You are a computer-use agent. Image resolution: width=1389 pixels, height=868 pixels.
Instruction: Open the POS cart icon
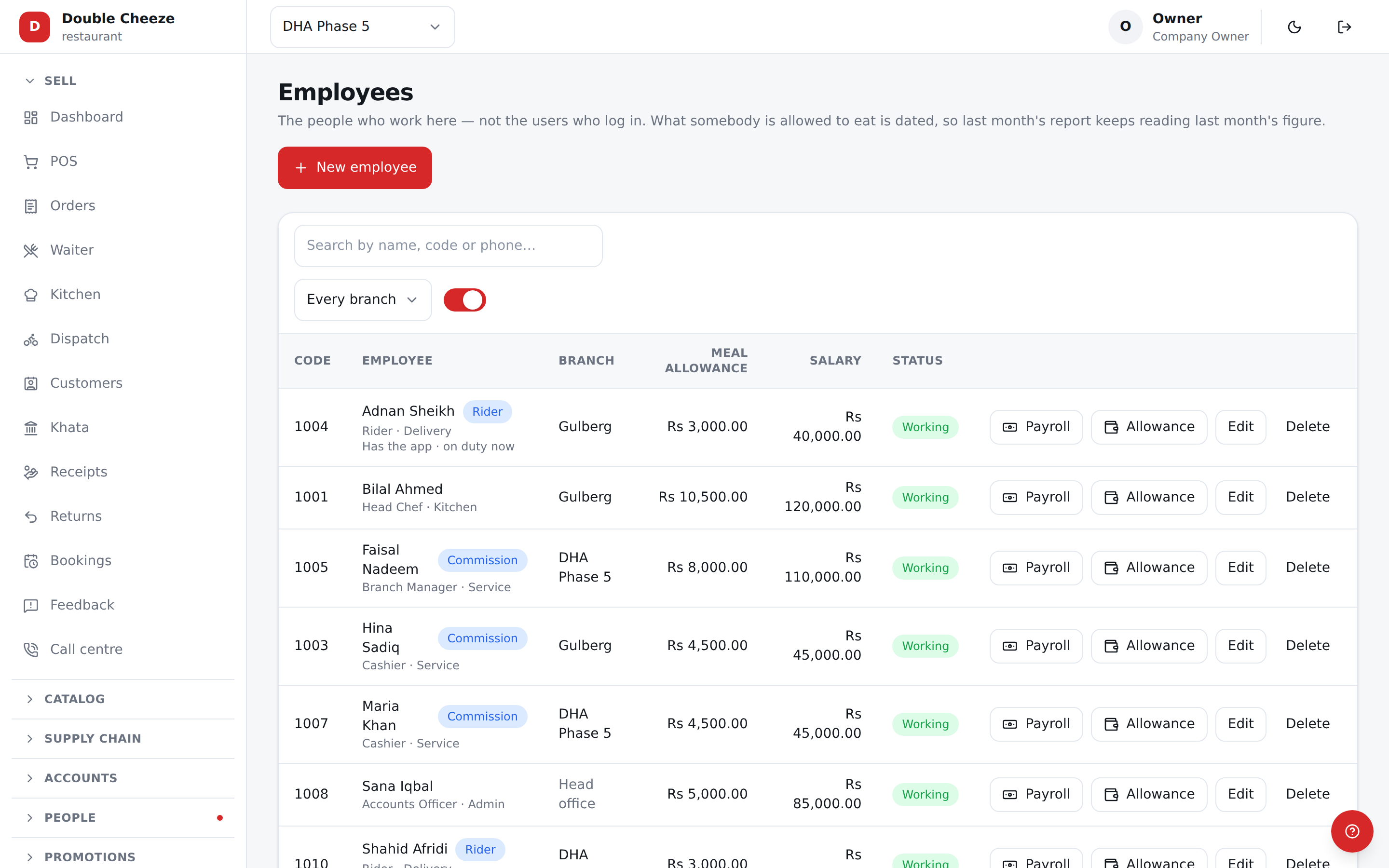tap(31, 162)
